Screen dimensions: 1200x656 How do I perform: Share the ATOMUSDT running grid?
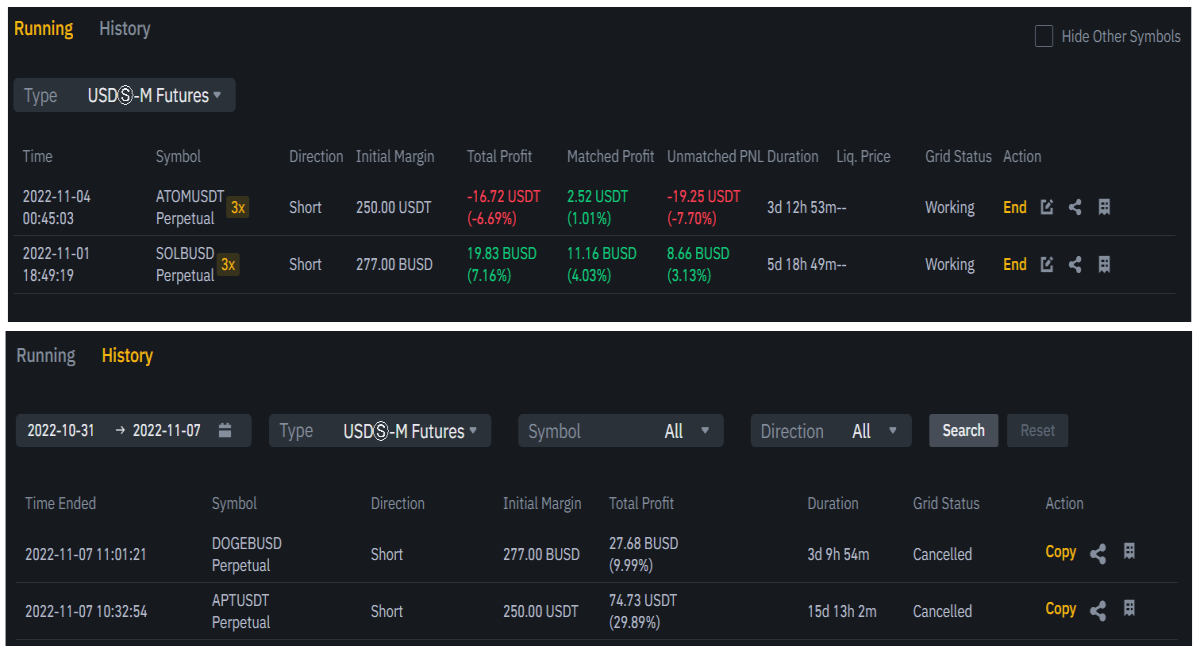1075,207
